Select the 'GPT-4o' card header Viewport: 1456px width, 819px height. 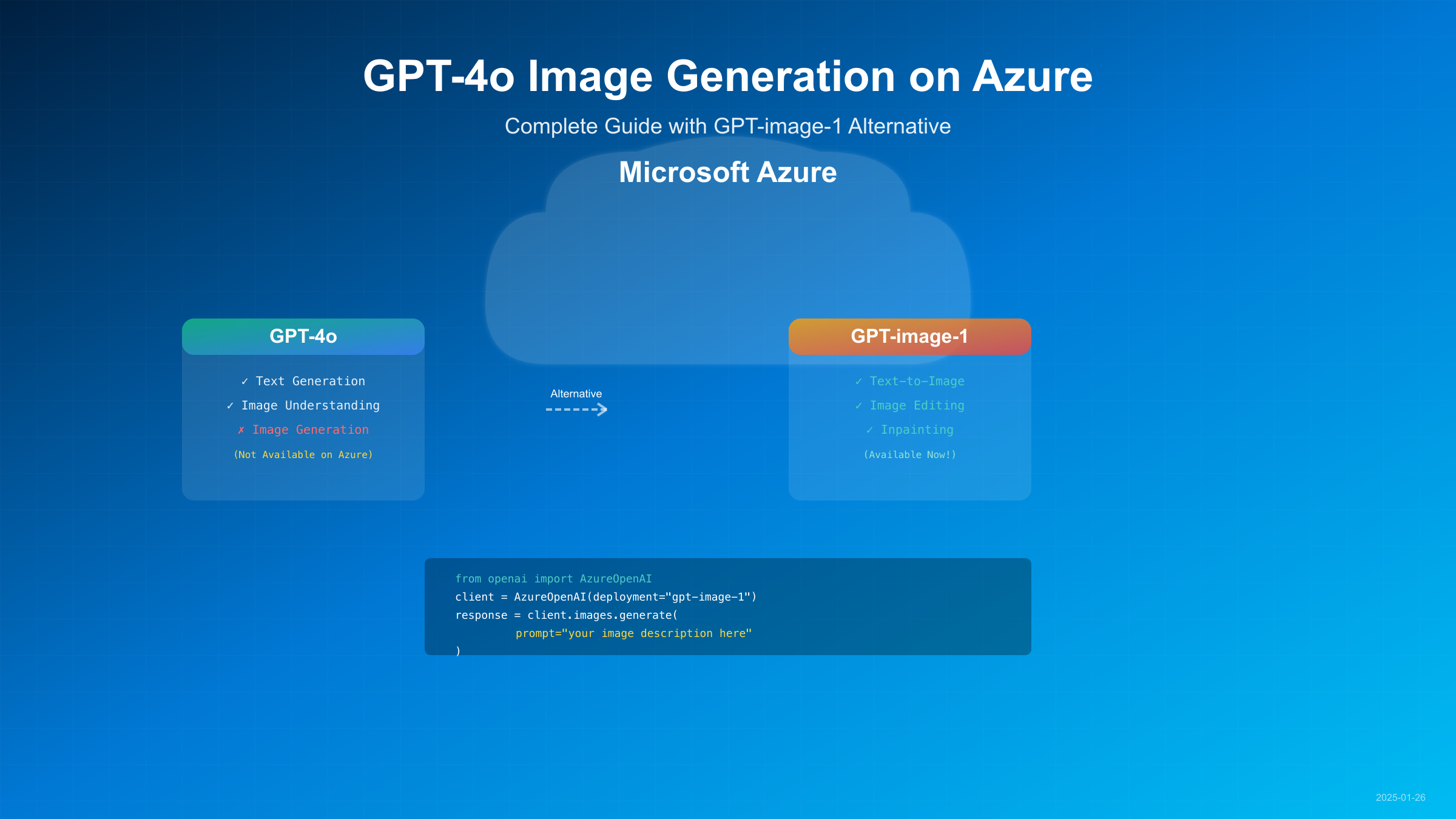coord(303,337)
